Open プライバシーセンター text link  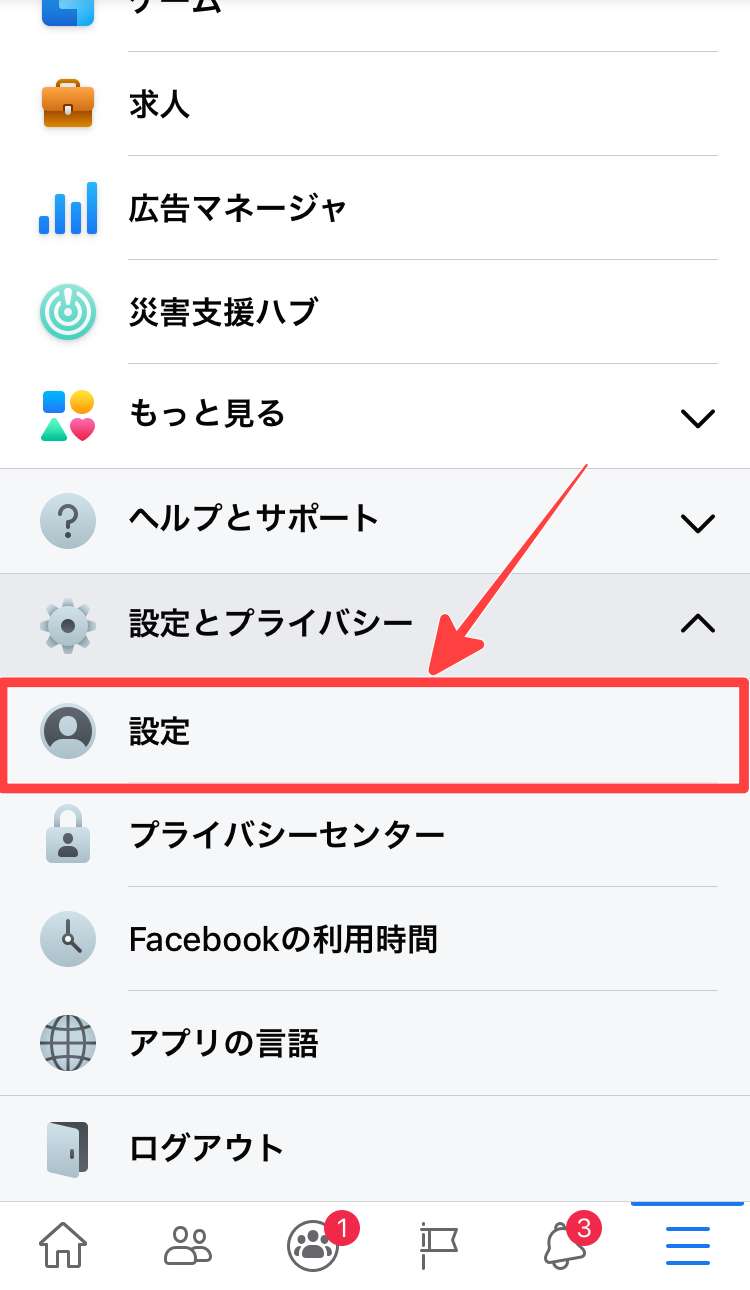click(x=287, y=835)
